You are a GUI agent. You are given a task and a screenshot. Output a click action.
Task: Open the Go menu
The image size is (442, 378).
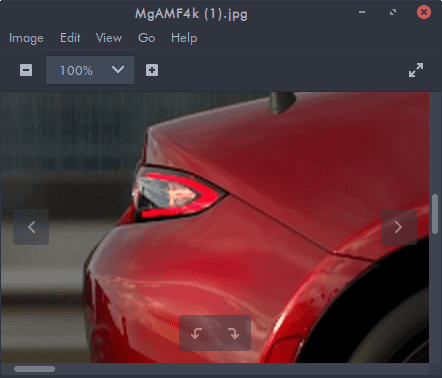click(x=147, y=38)
